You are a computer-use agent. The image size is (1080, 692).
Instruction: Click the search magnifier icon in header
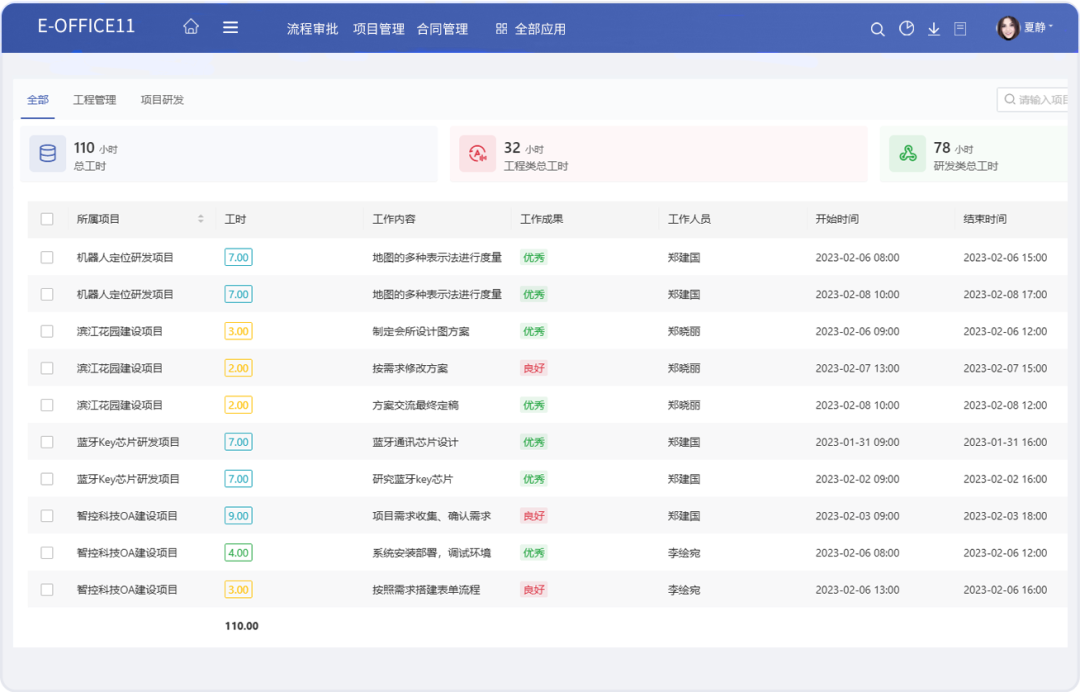(877, 29)
